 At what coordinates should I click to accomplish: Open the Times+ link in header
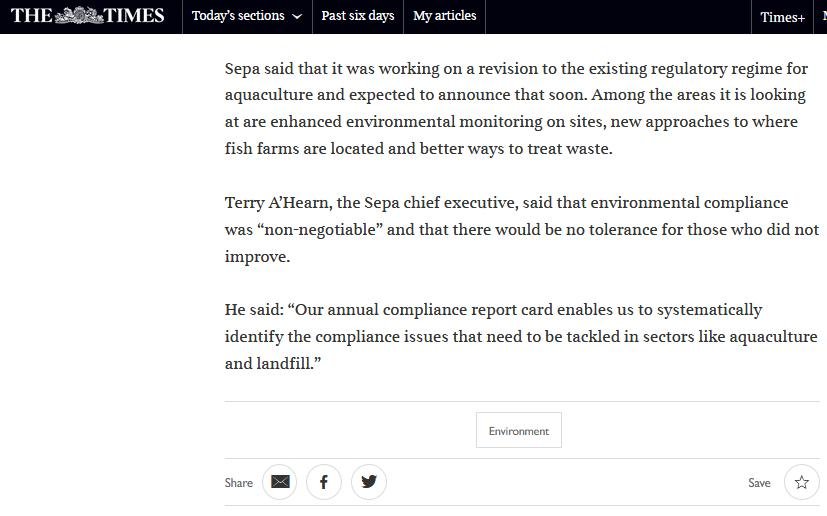[782, 17]
